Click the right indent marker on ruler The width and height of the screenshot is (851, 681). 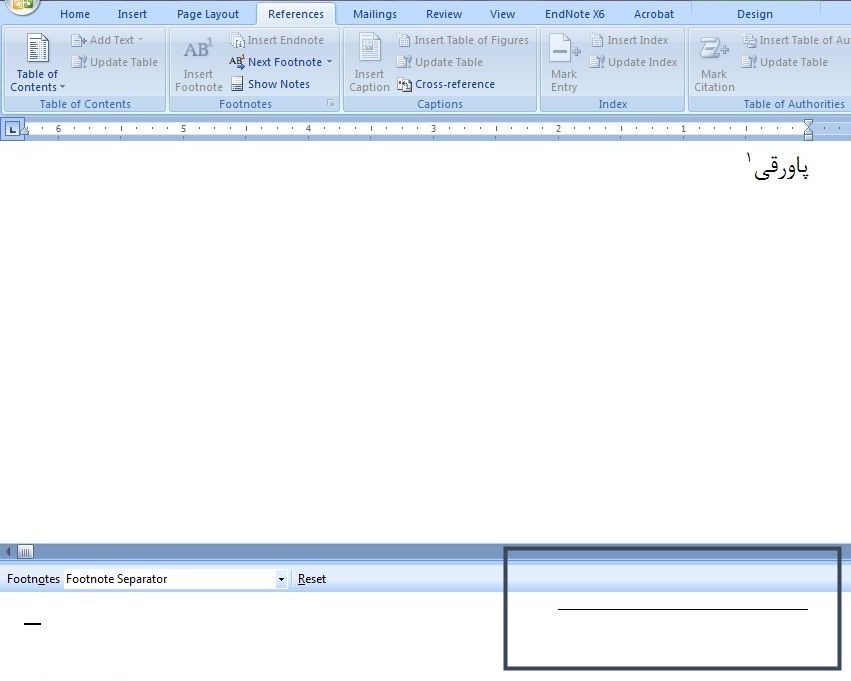click(808, 133)
